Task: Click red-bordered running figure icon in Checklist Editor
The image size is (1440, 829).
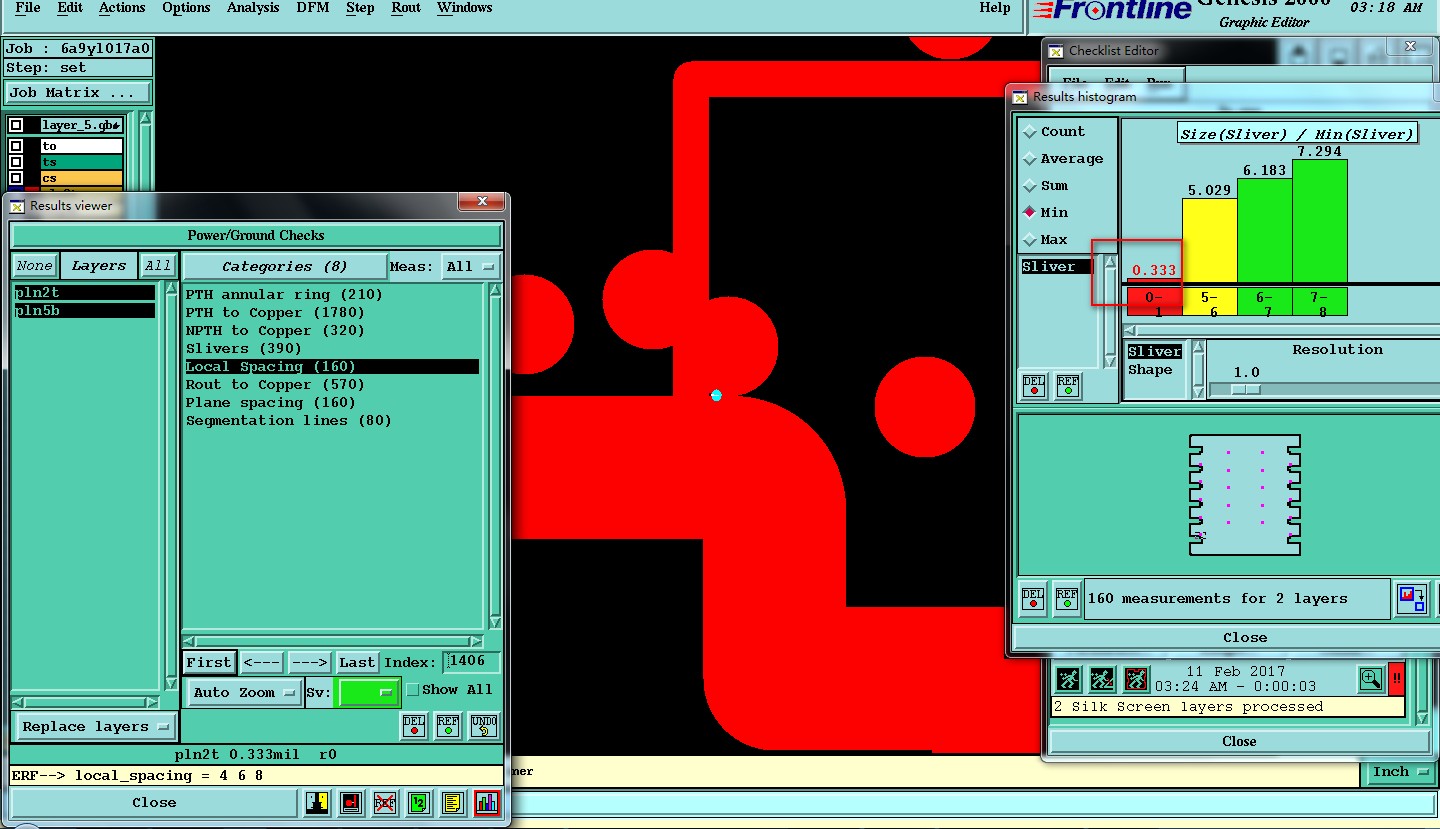Action: tap(1136, 680)
